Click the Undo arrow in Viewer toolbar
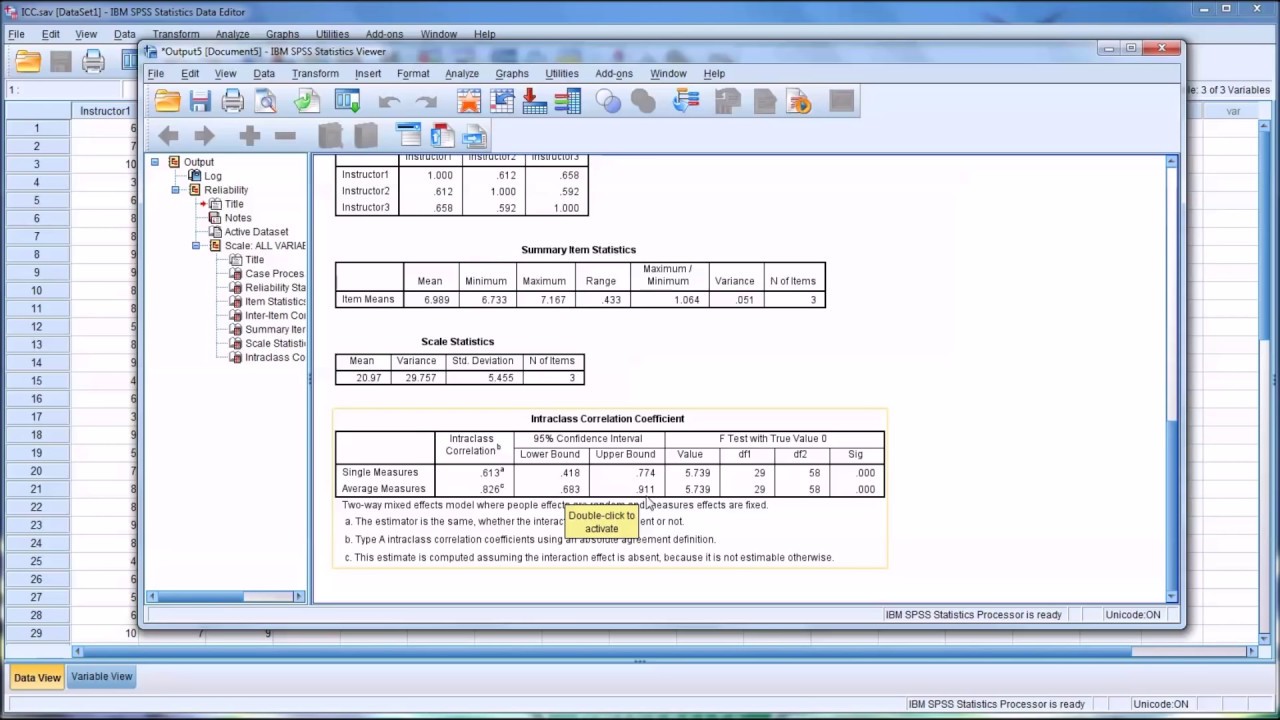Screen dimensions: 1280x720 [x=390, y=102]
